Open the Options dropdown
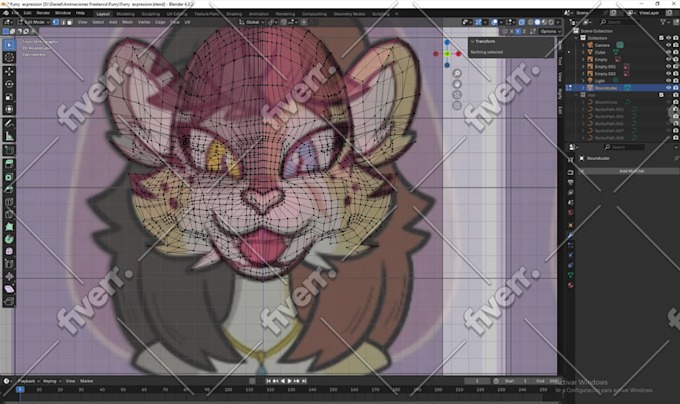680x404 pixels. [x=550, y=32]
